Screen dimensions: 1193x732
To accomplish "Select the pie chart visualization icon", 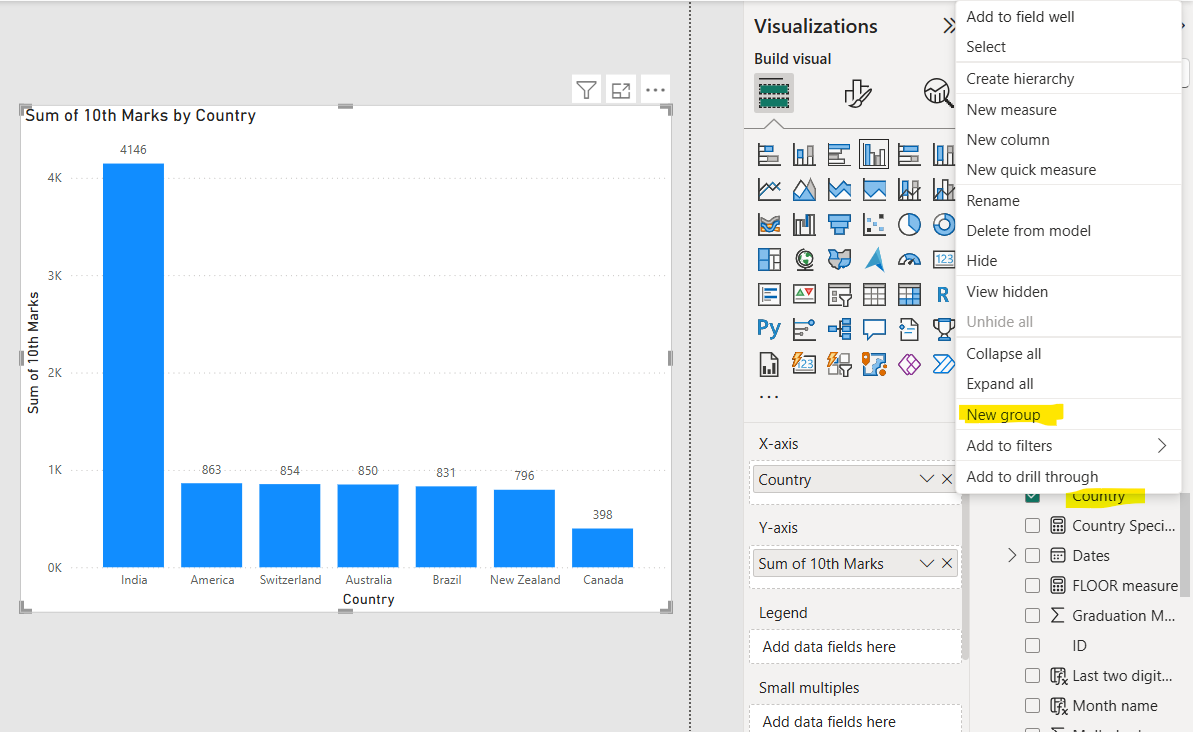I will 909,224.
